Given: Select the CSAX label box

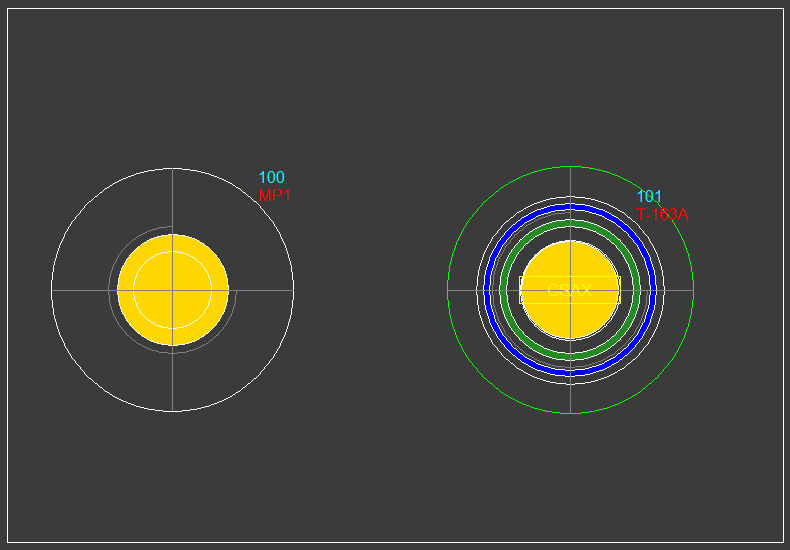Looking at the screenshot, I should coord(570,290).
